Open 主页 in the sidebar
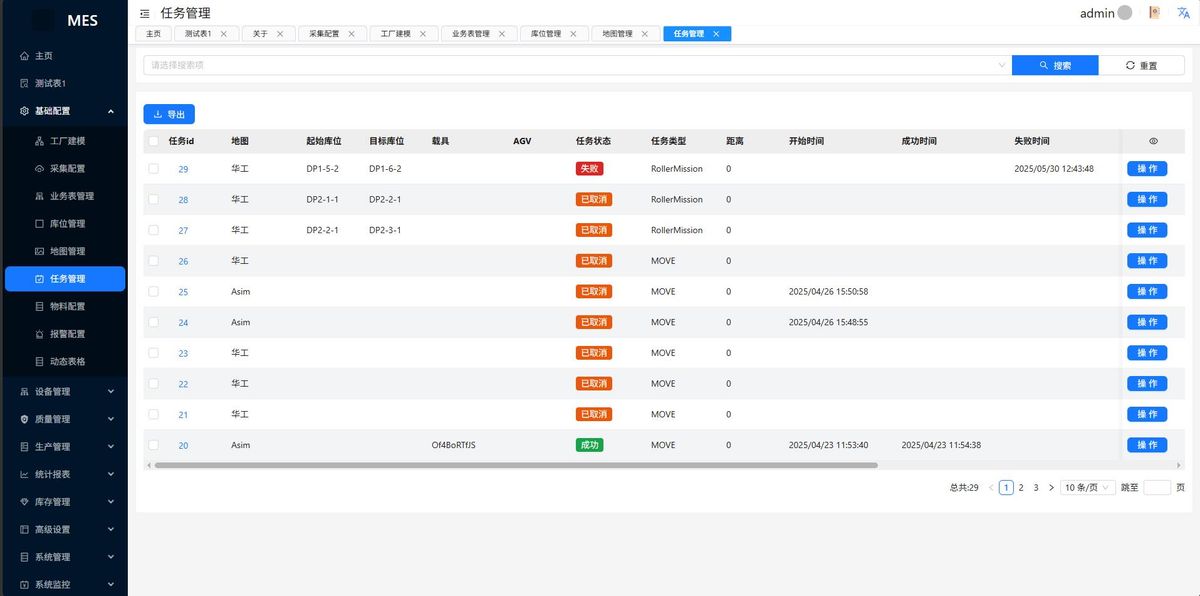 point(64,56)
